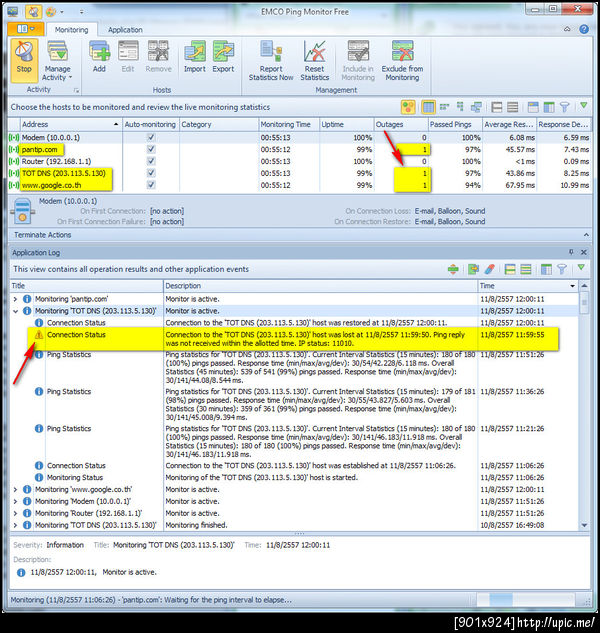600x633 pixels.
Task: Select the pantip.com host row
Action: tap(300, 149)
